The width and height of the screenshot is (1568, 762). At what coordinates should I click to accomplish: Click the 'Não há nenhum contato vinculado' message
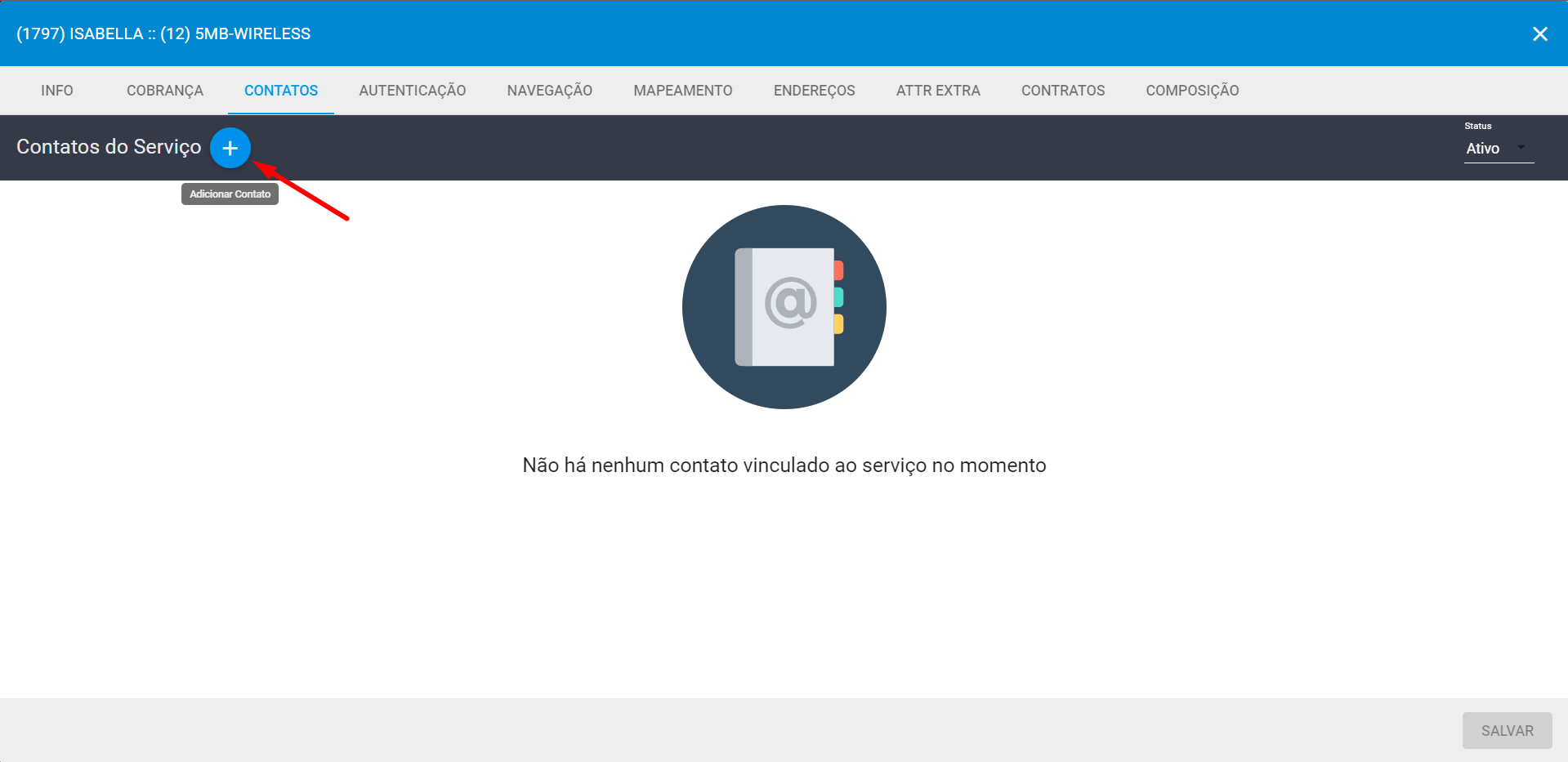(784, 466)
